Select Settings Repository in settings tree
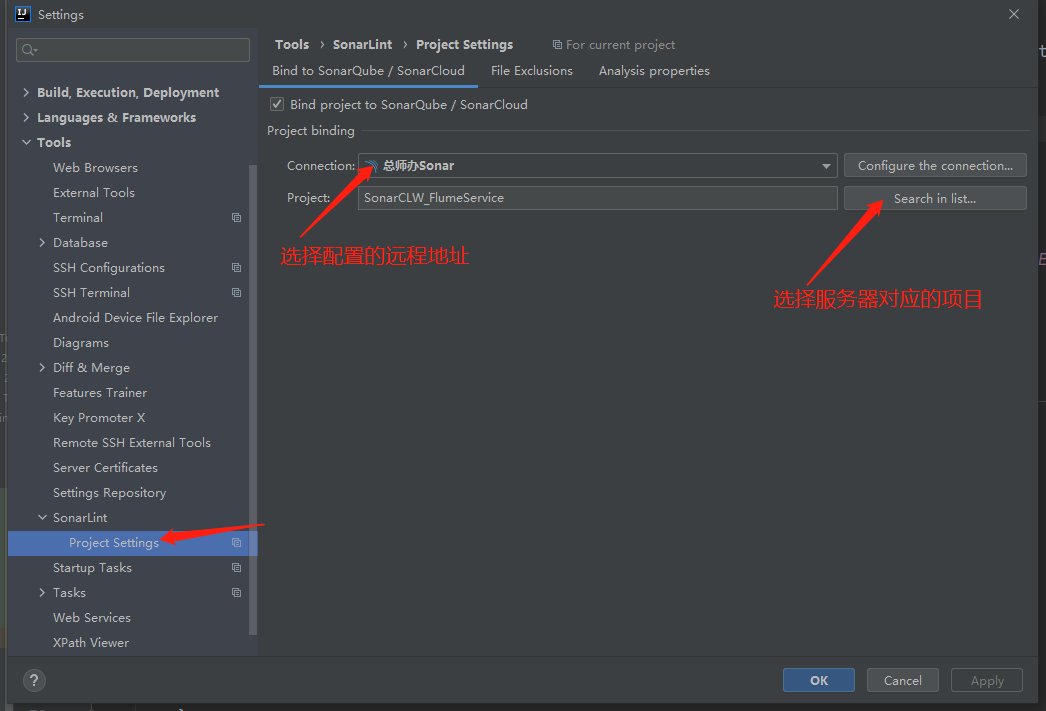This screenshot has height=711, width=1046. click(x=109, y=492)
